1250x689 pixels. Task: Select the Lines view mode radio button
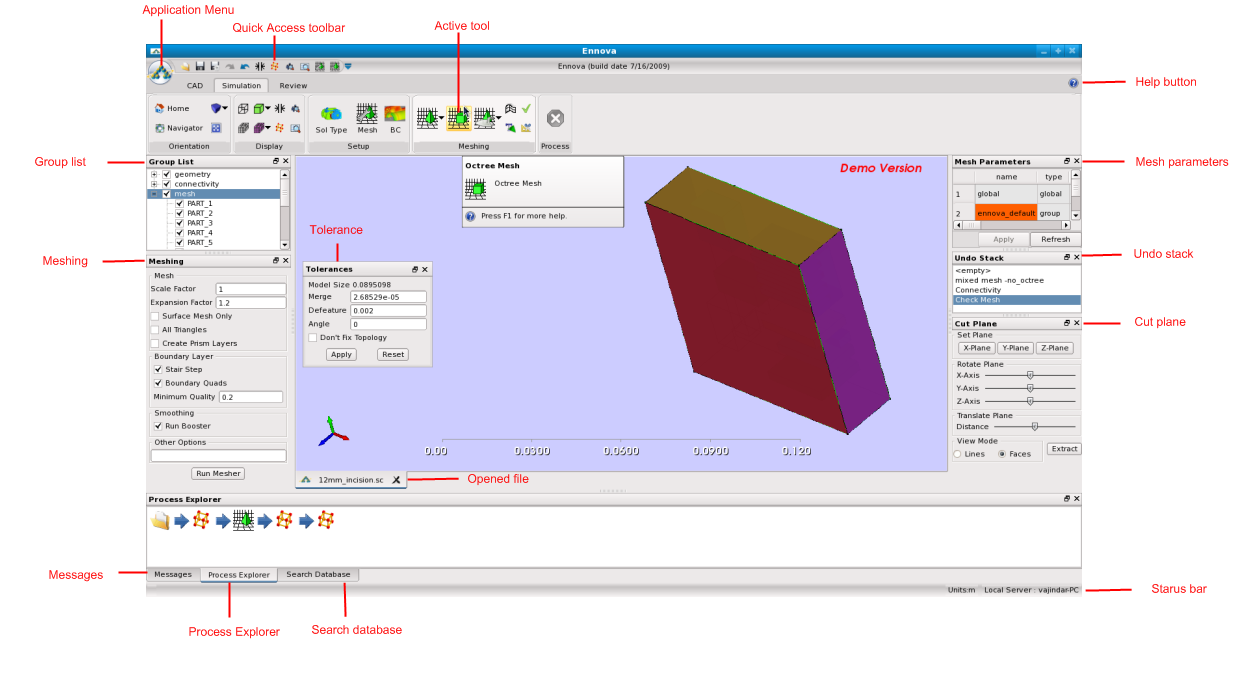pyautogui.click(x=958, y=454)
